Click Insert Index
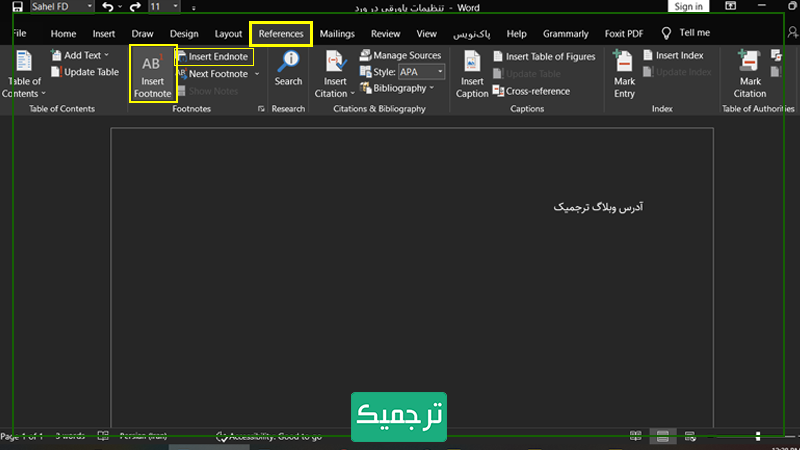800x450 pixels. 673,55
